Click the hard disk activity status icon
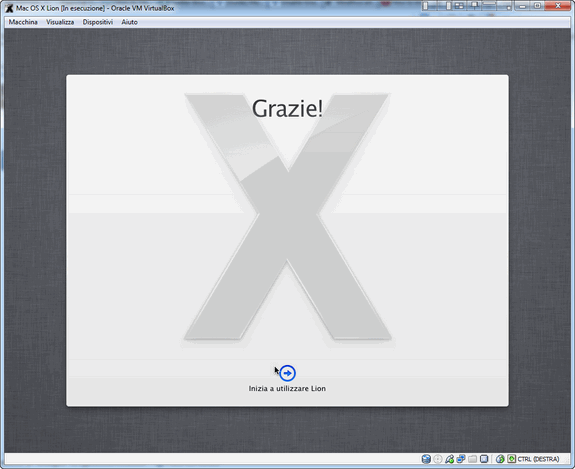The image size is (575, 469). 426,459
